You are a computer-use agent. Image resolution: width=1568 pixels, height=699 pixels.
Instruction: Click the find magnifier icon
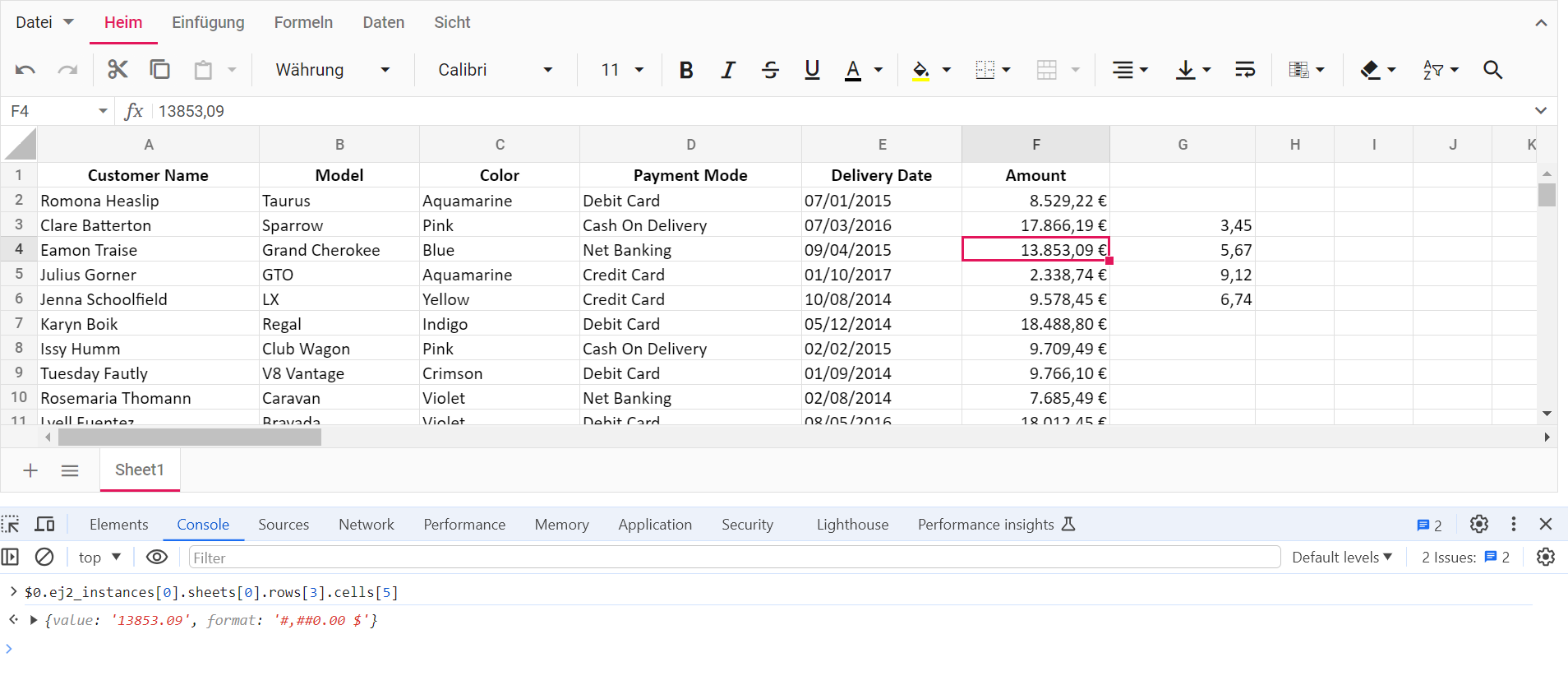[1493, 70]
